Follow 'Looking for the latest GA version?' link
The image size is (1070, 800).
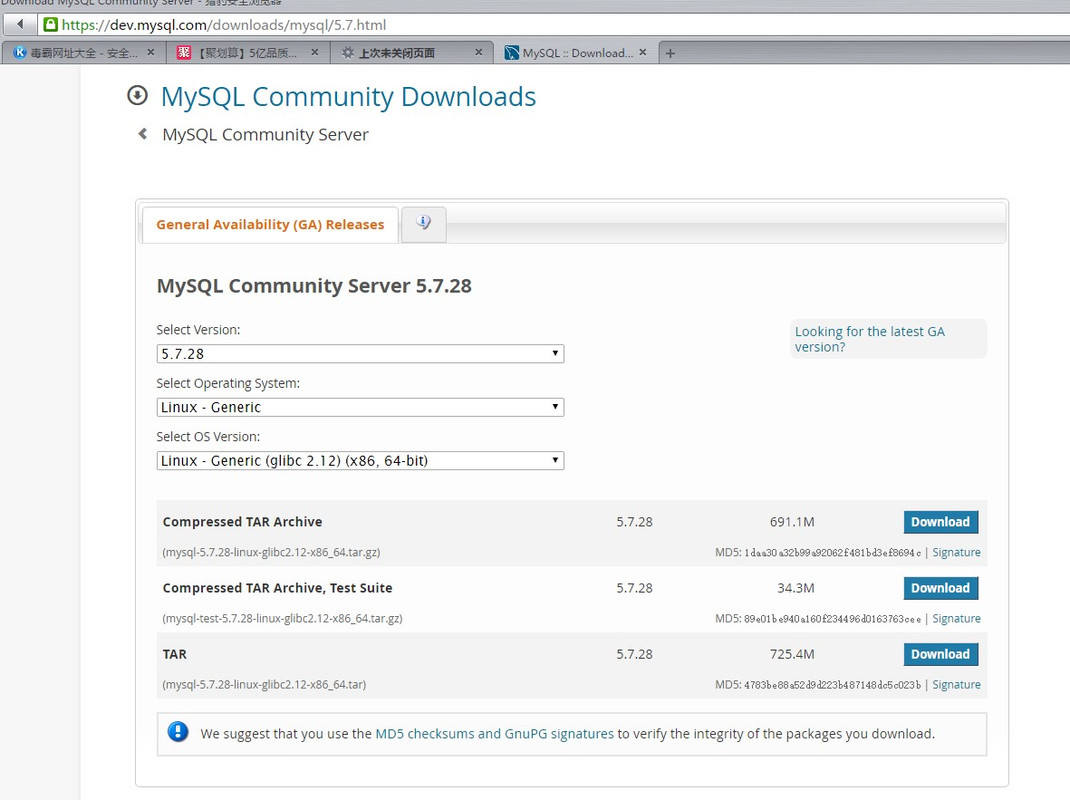869,339
